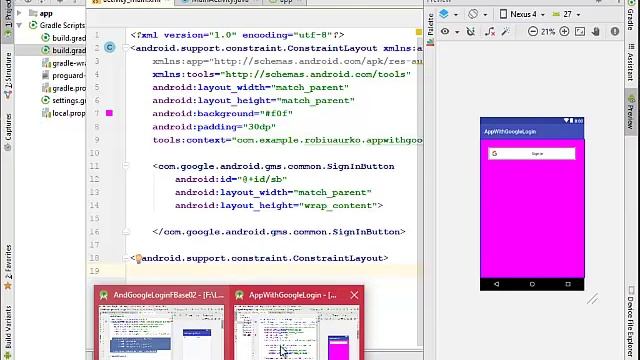Expand the app module arrow
The width and height of the screenshot is (640, 360).
(19, 13)
